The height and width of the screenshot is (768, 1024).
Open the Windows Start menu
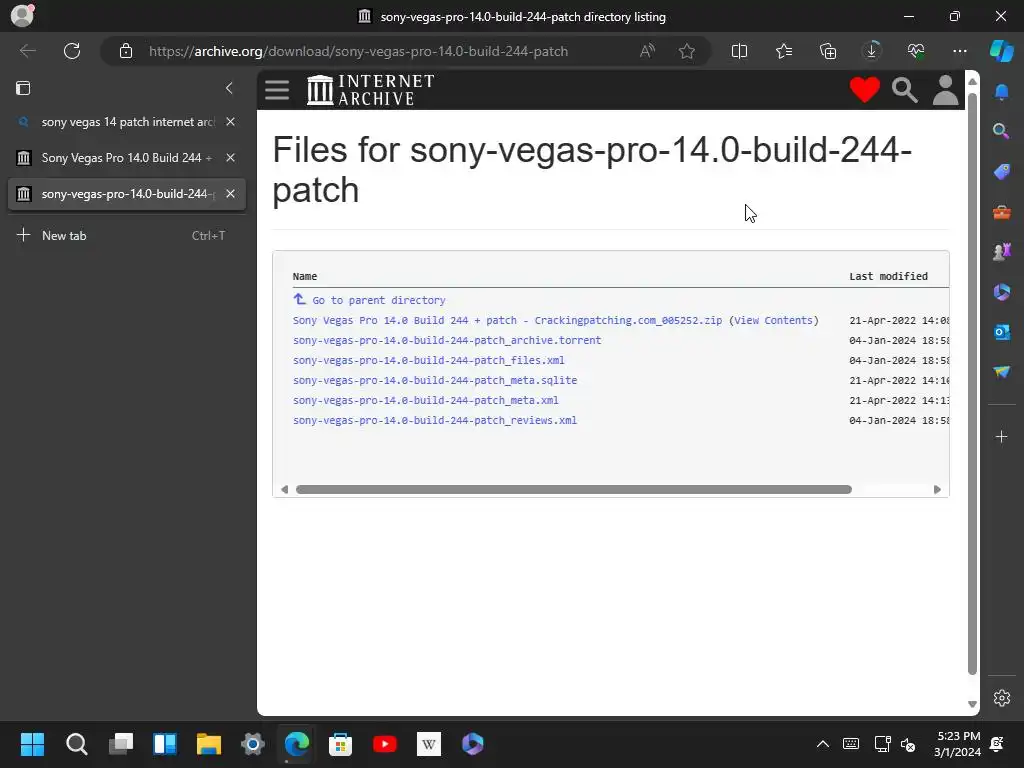click(32, 744)
